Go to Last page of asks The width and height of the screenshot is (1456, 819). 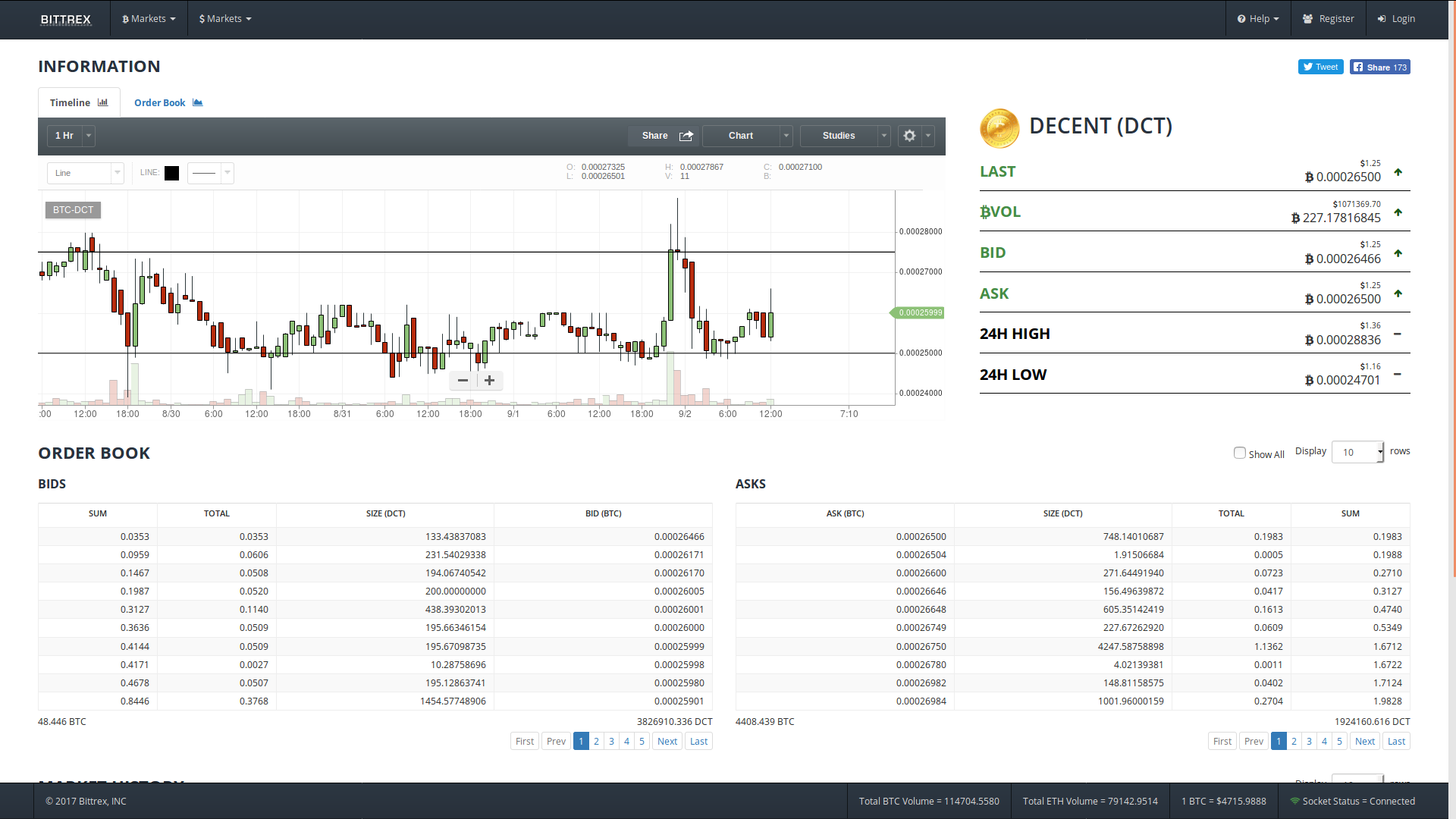pos(1396,742)
